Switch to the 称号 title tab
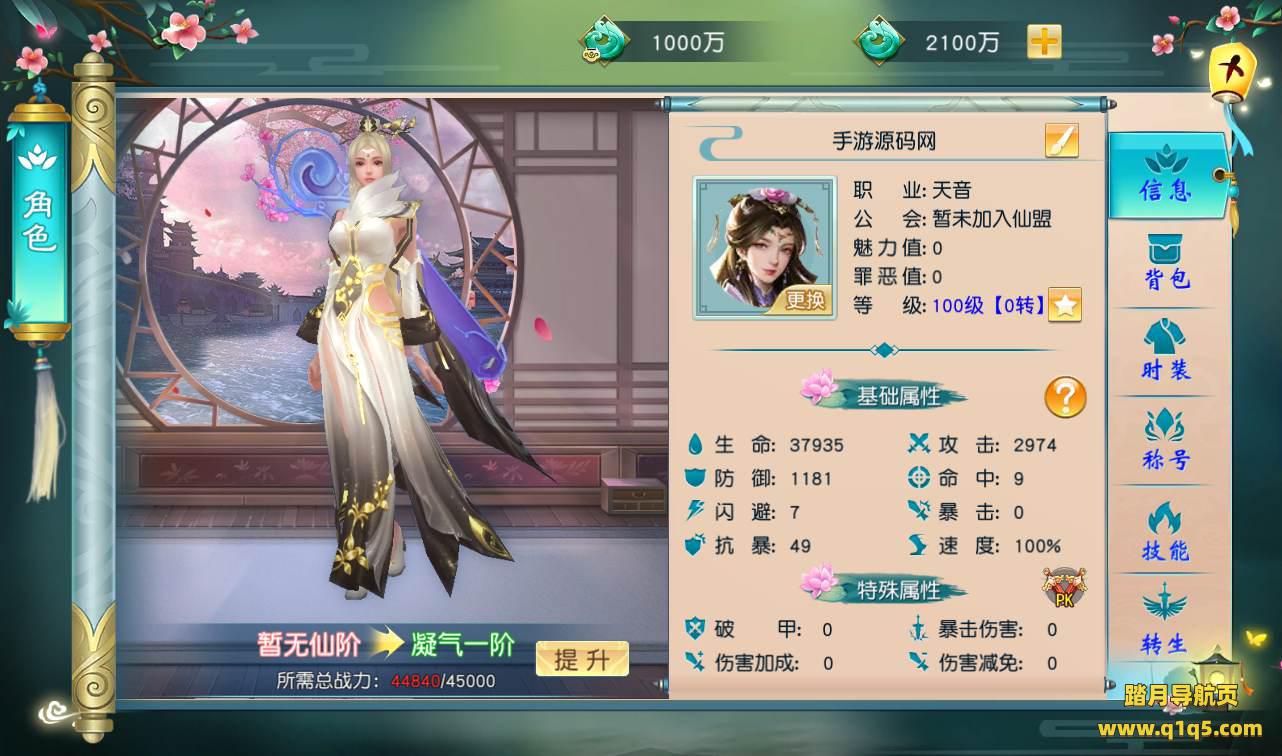 coord(1166,441)
